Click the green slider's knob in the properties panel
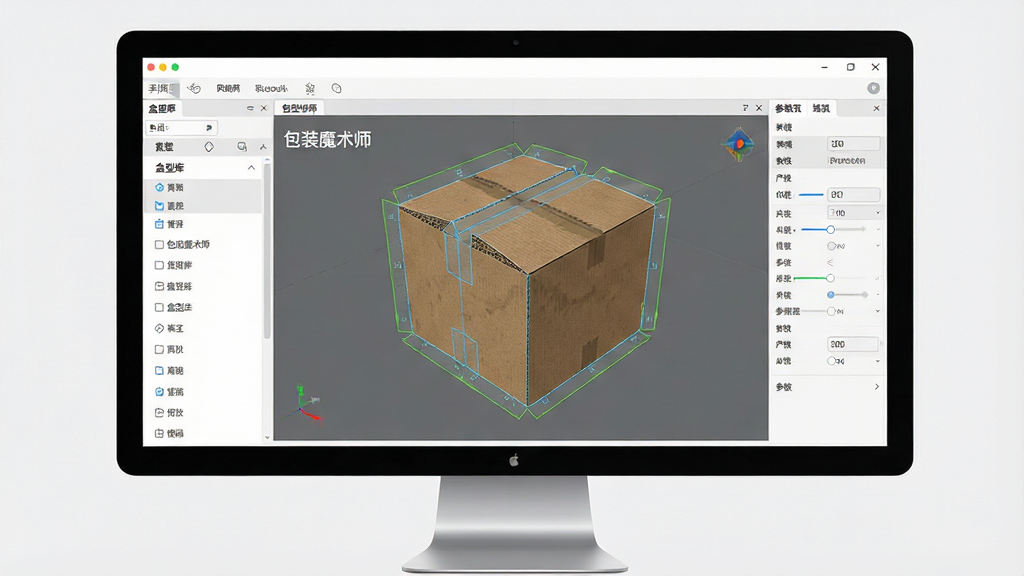 [x=830, y=278]
